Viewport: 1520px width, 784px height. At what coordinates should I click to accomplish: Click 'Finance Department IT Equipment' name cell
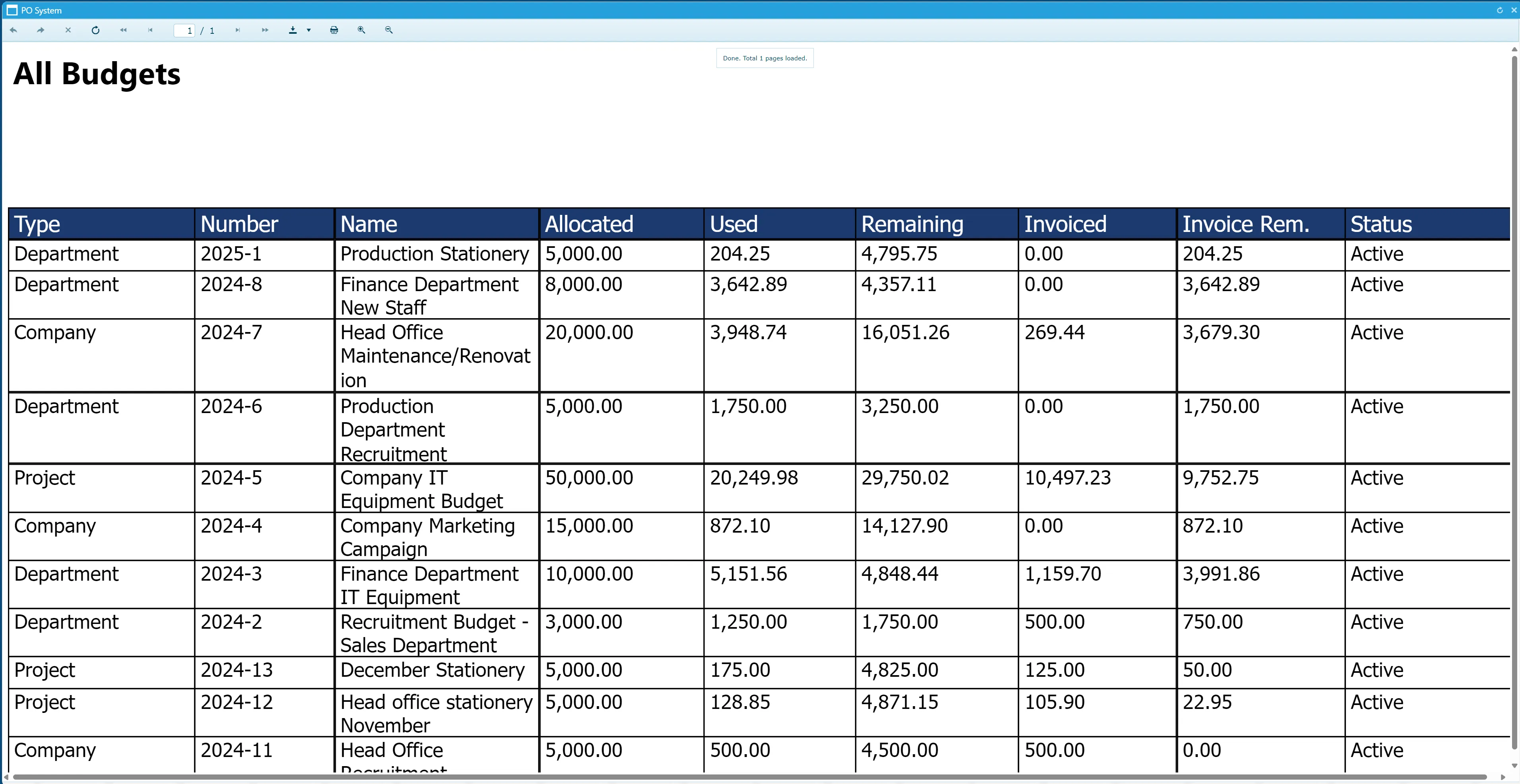[x=437, y=585]
